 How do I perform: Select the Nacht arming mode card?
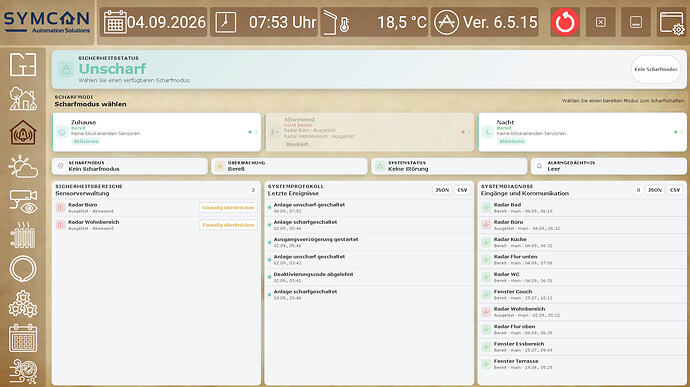(582, 132)
